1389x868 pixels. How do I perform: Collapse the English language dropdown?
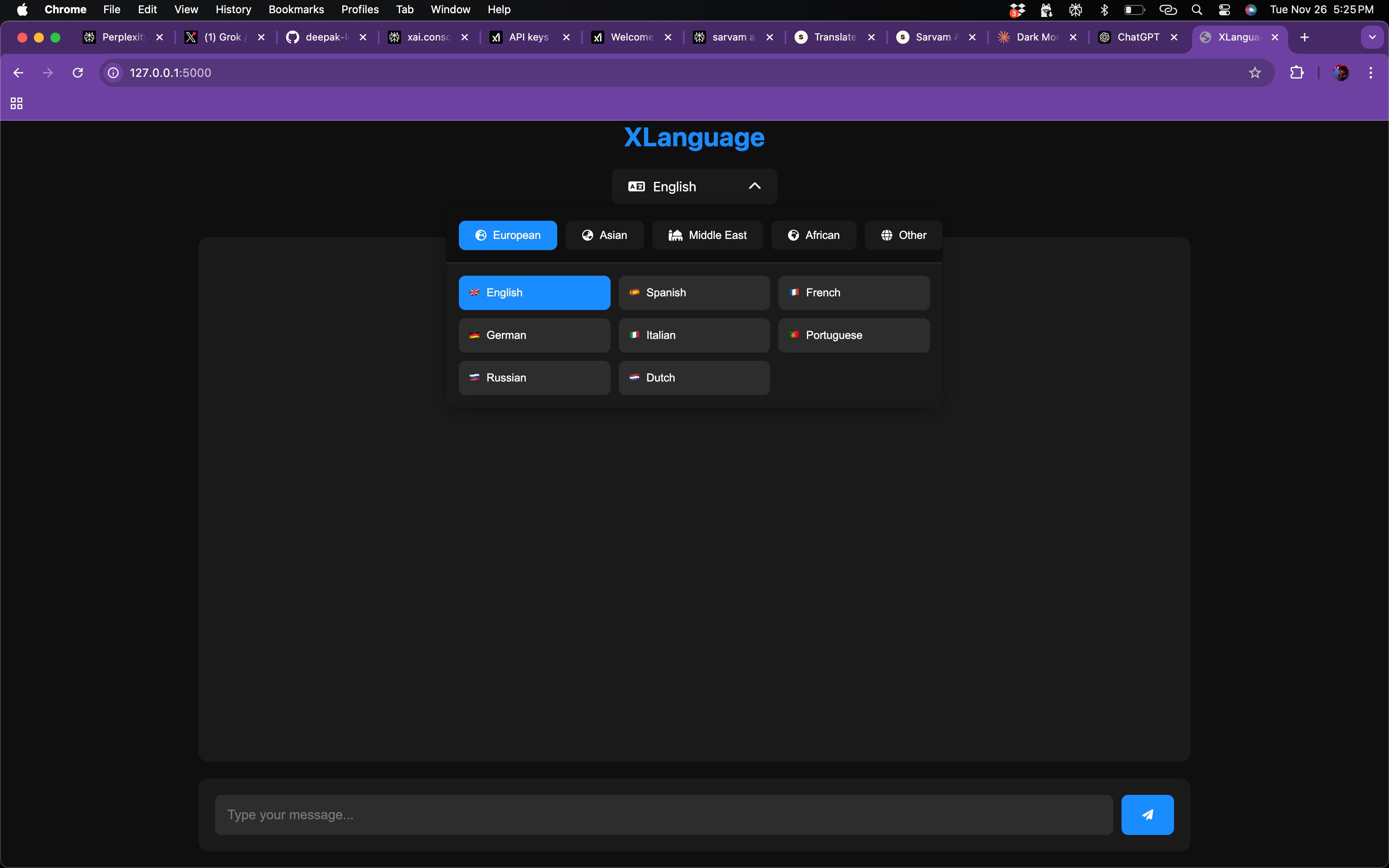click(694, 186)
